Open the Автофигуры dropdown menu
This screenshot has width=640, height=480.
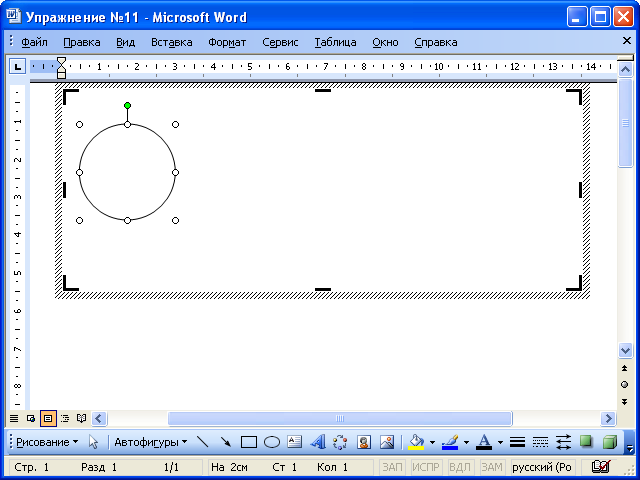click(x=151, y=442)
